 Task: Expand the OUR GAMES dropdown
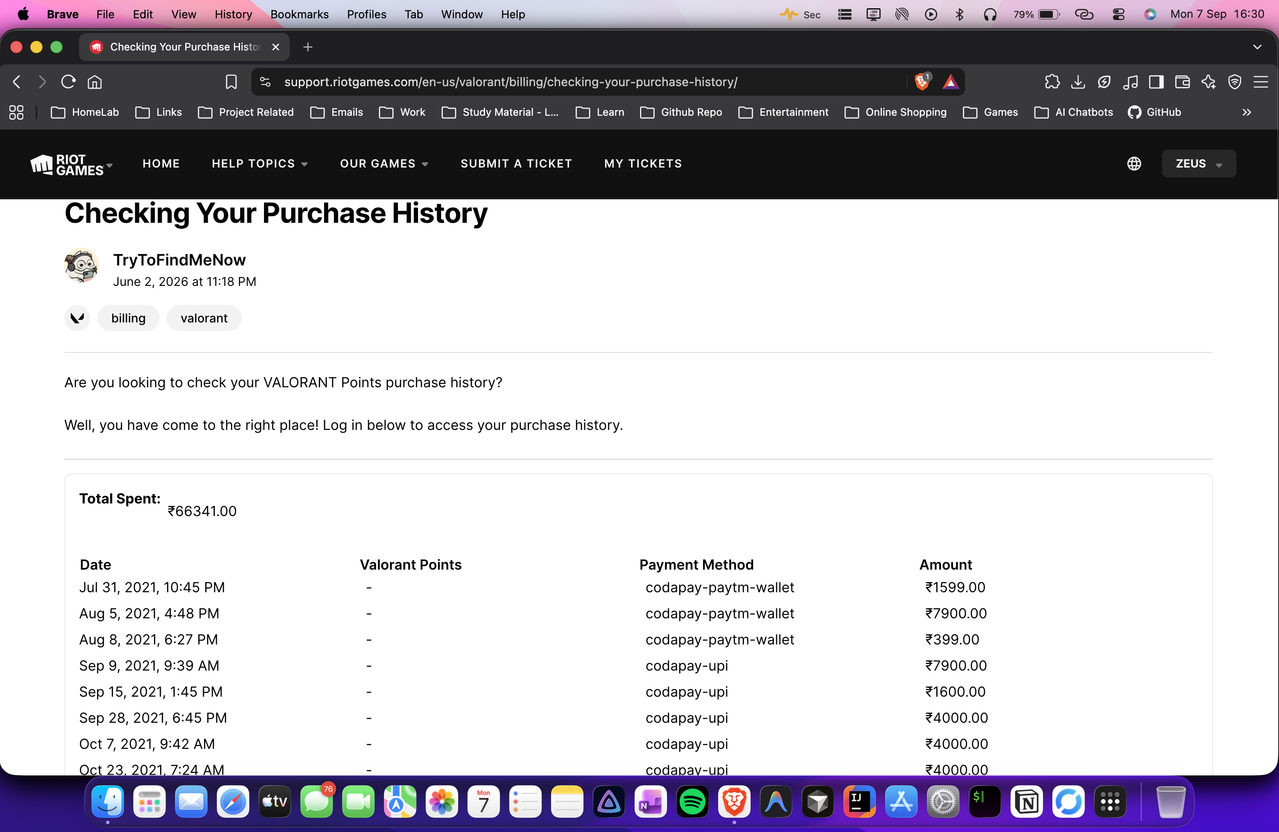click(x=384, y=163)
